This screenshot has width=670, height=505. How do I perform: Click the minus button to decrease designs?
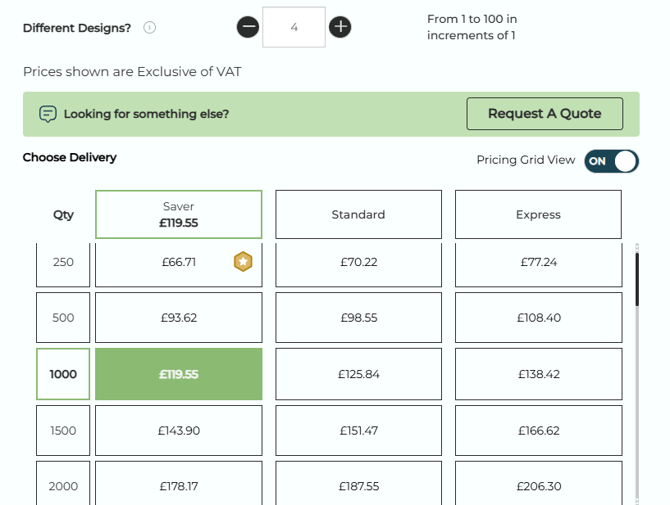pos(249,27)
